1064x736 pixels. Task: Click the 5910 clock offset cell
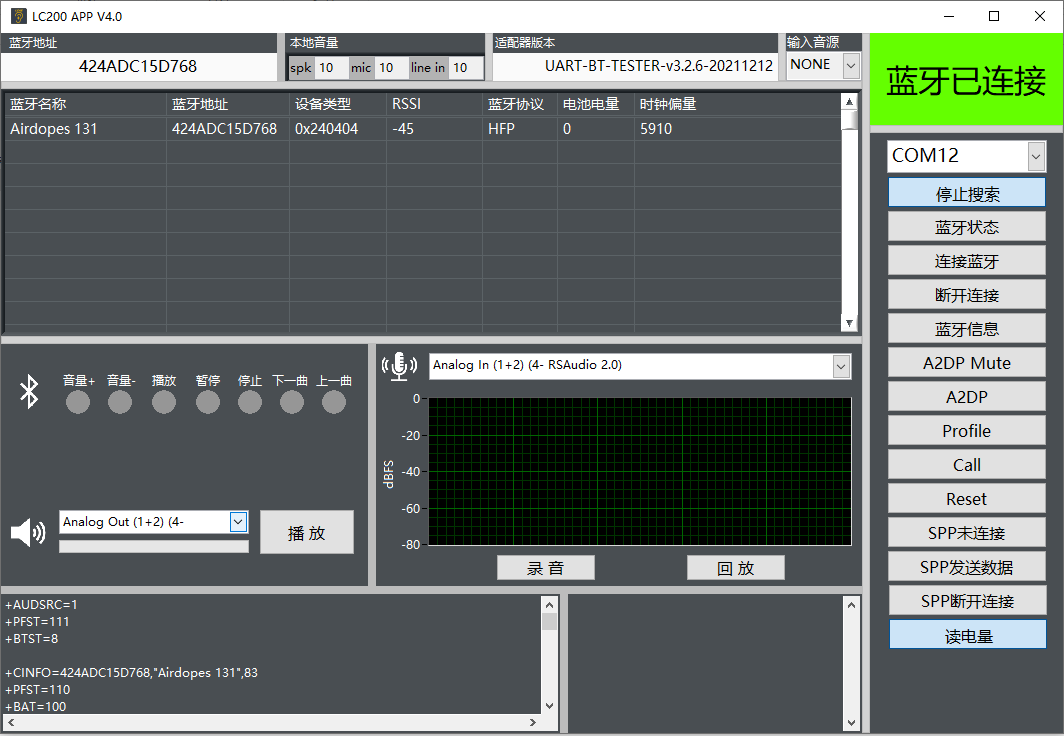[738, 129]
